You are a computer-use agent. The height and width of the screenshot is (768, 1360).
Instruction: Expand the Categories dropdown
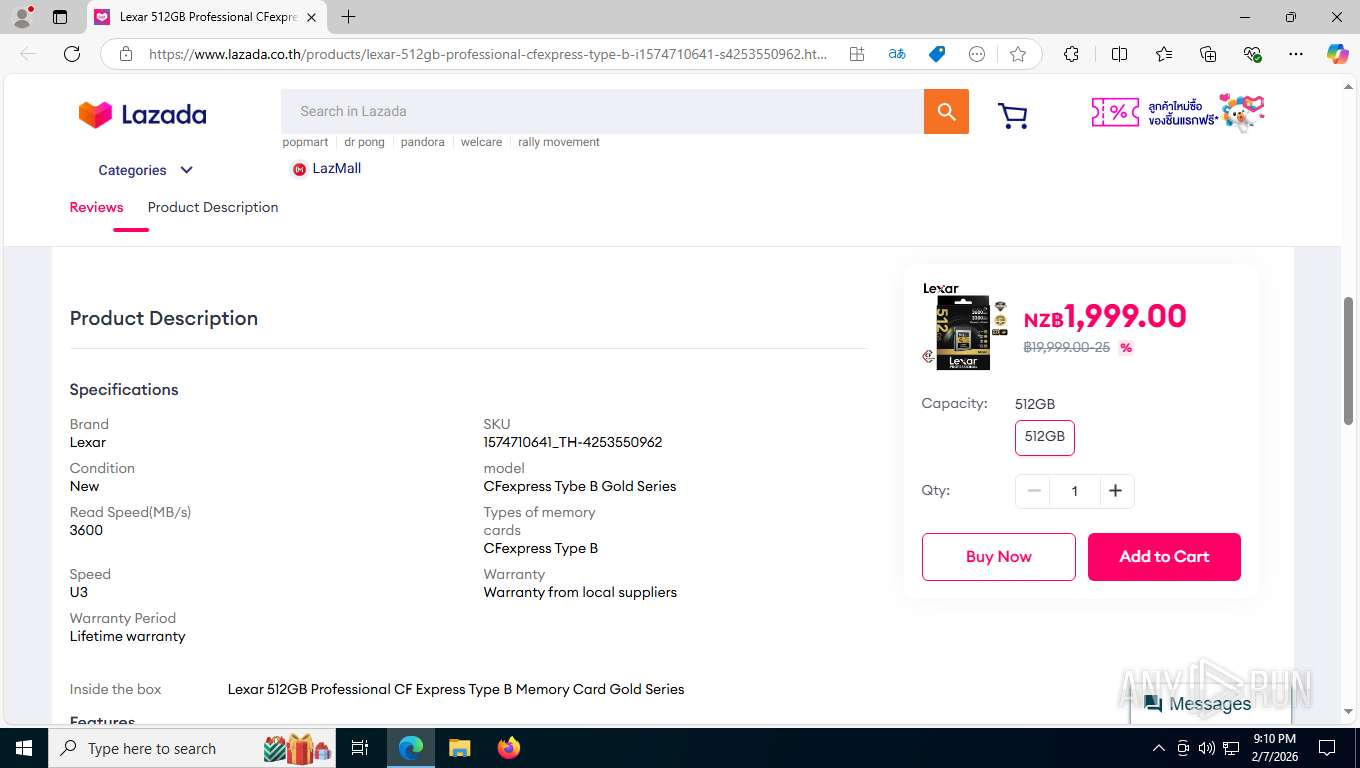[146, 170]
